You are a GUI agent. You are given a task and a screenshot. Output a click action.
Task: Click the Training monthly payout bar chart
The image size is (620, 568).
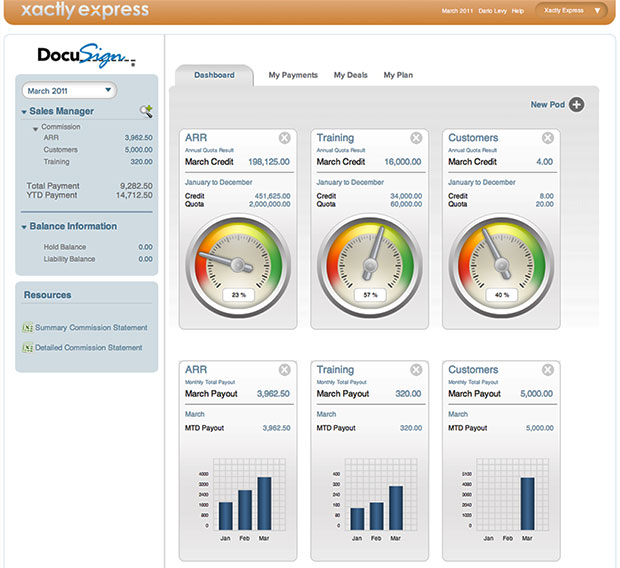tap(374, 499)
